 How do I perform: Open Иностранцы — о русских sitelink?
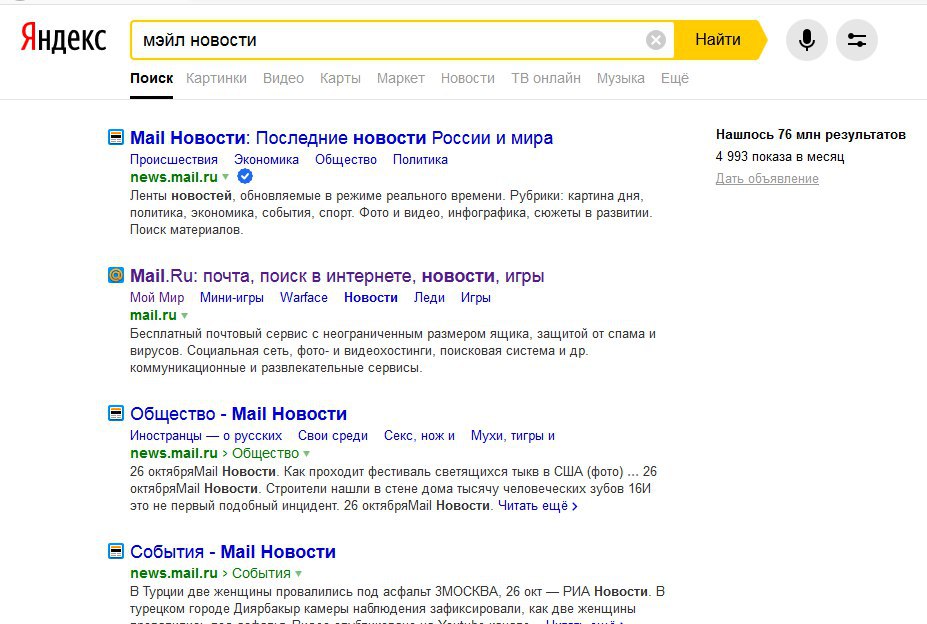206,436
